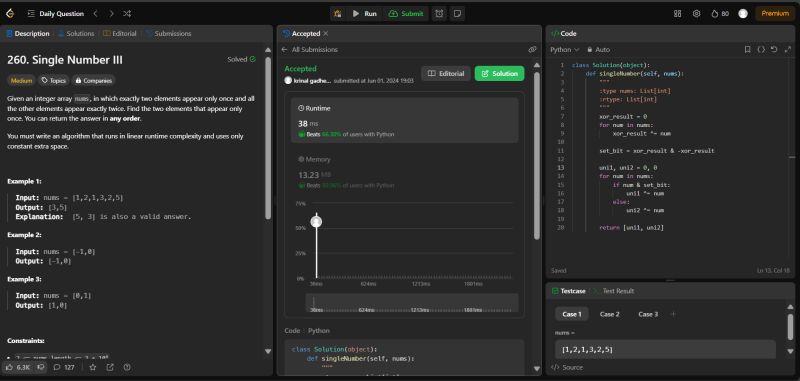Submit the solution
This screenshot has width=800, height=381.
coord(406,14)
